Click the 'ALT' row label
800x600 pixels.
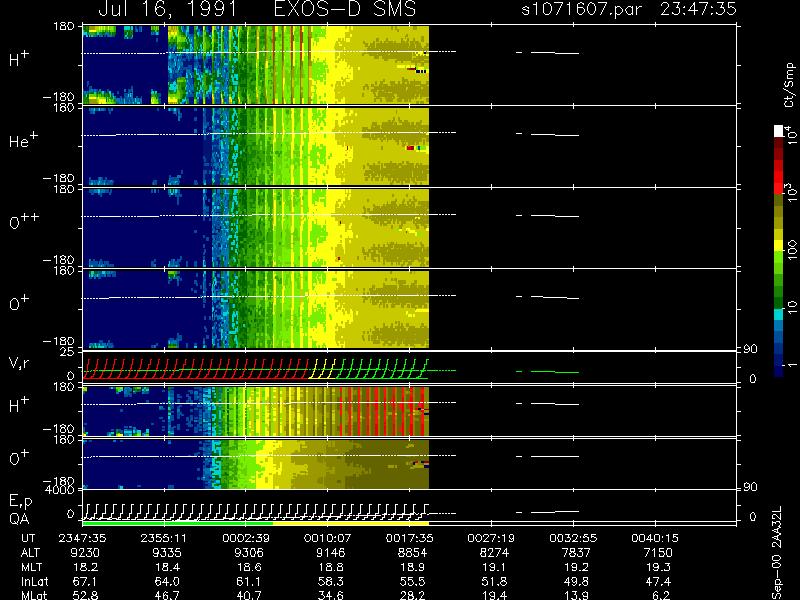click(31, 553)
